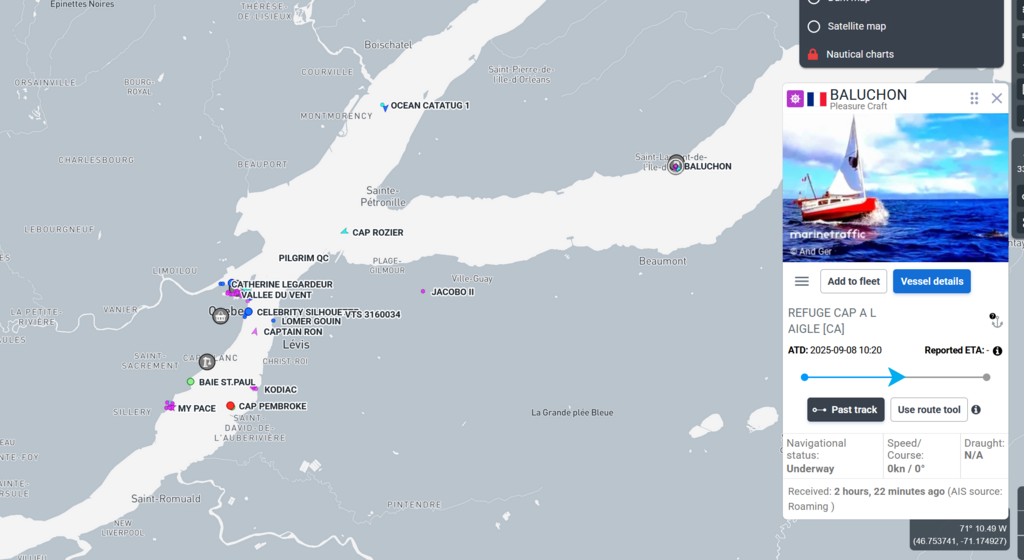
Task: Open Vessel details for BALUCHON
Action: 931,281
